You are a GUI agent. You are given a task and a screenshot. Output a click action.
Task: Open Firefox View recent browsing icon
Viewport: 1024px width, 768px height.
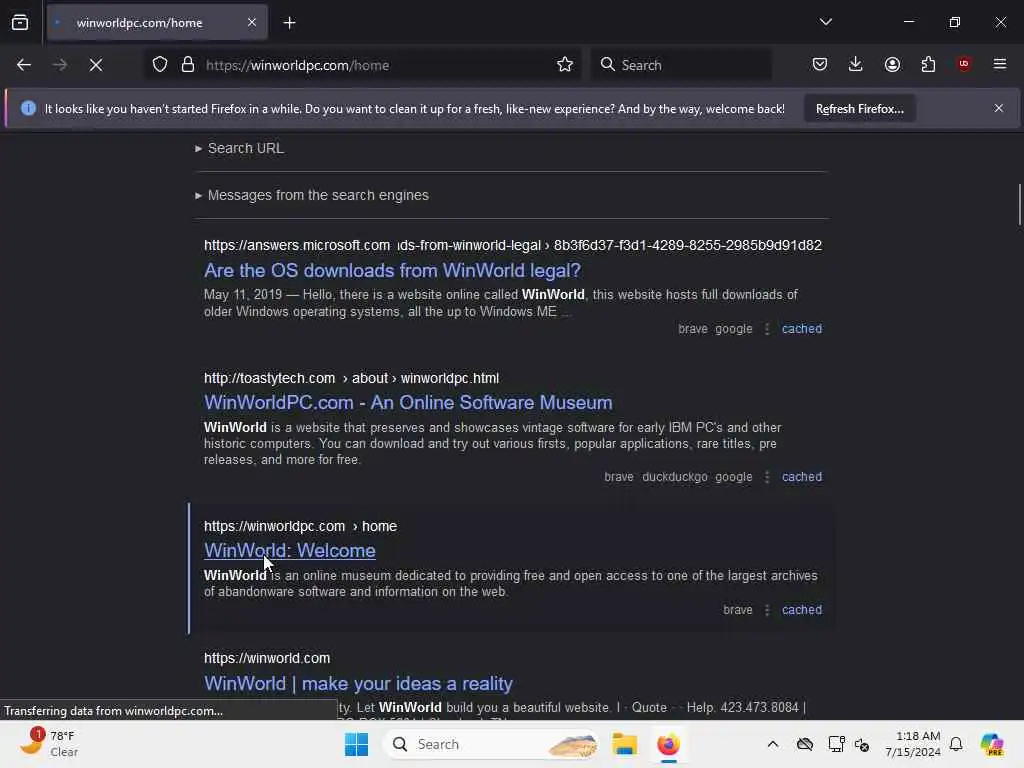[20, 23]
